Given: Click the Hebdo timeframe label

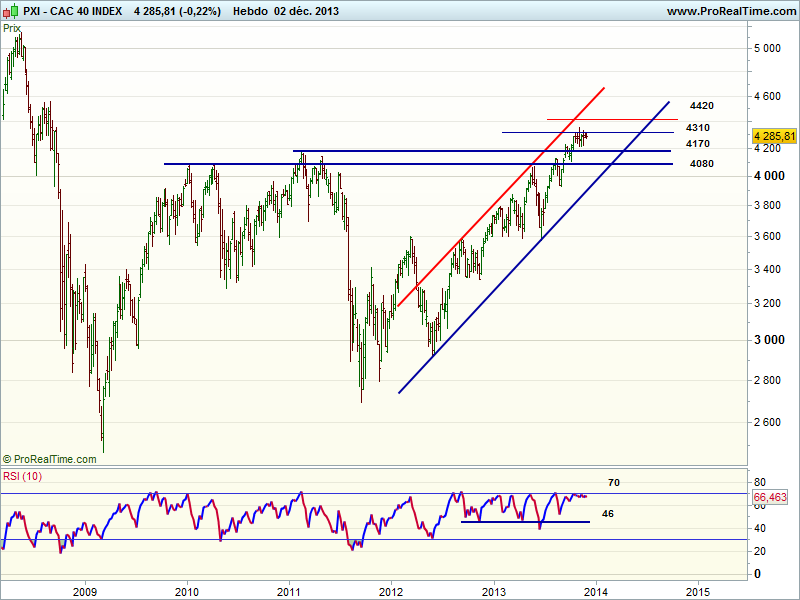Looking at the screenshot, I should pyautogui.click(x=253, y=12).
